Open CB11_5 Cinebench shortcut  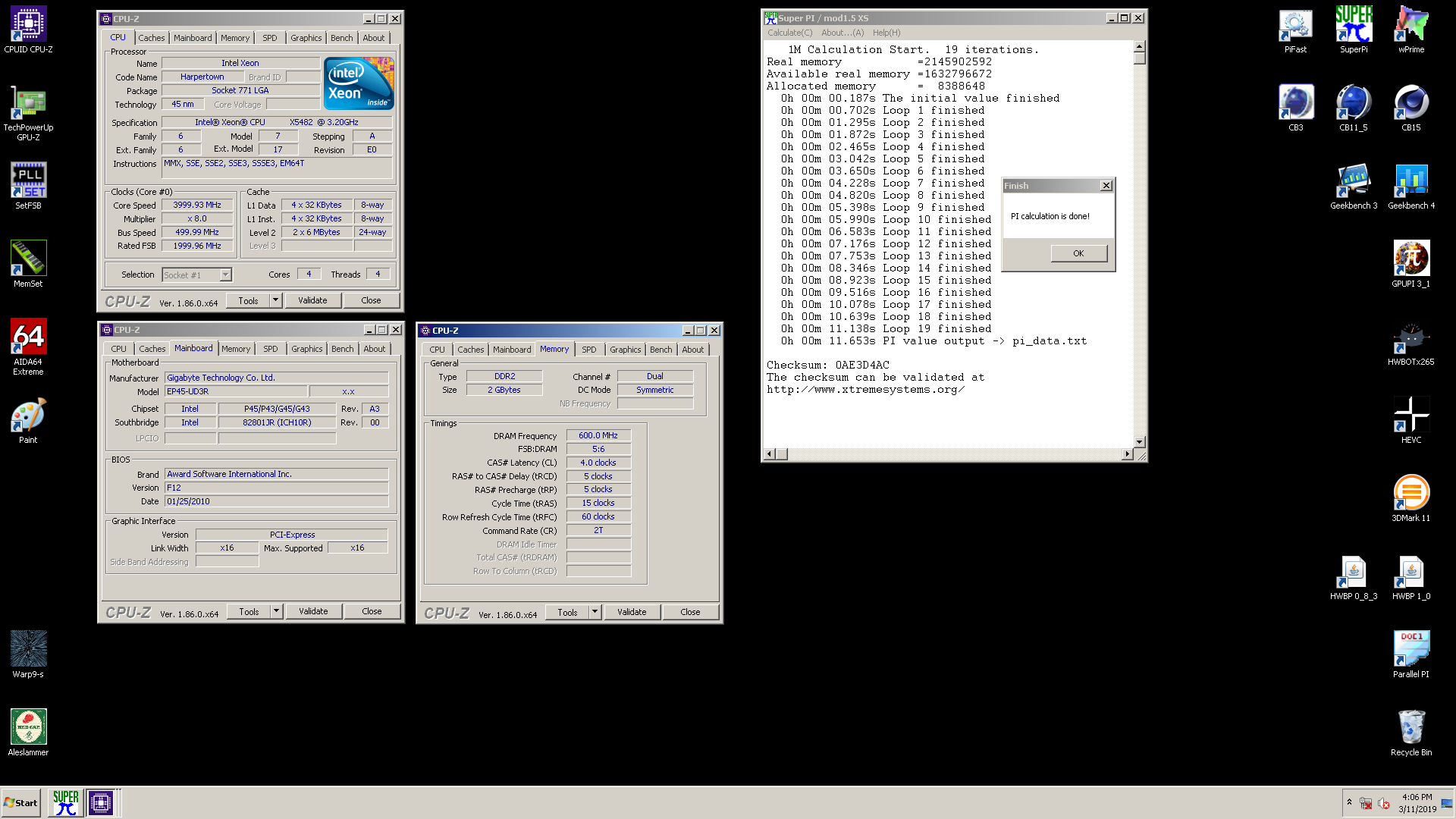pos(1354,108)
